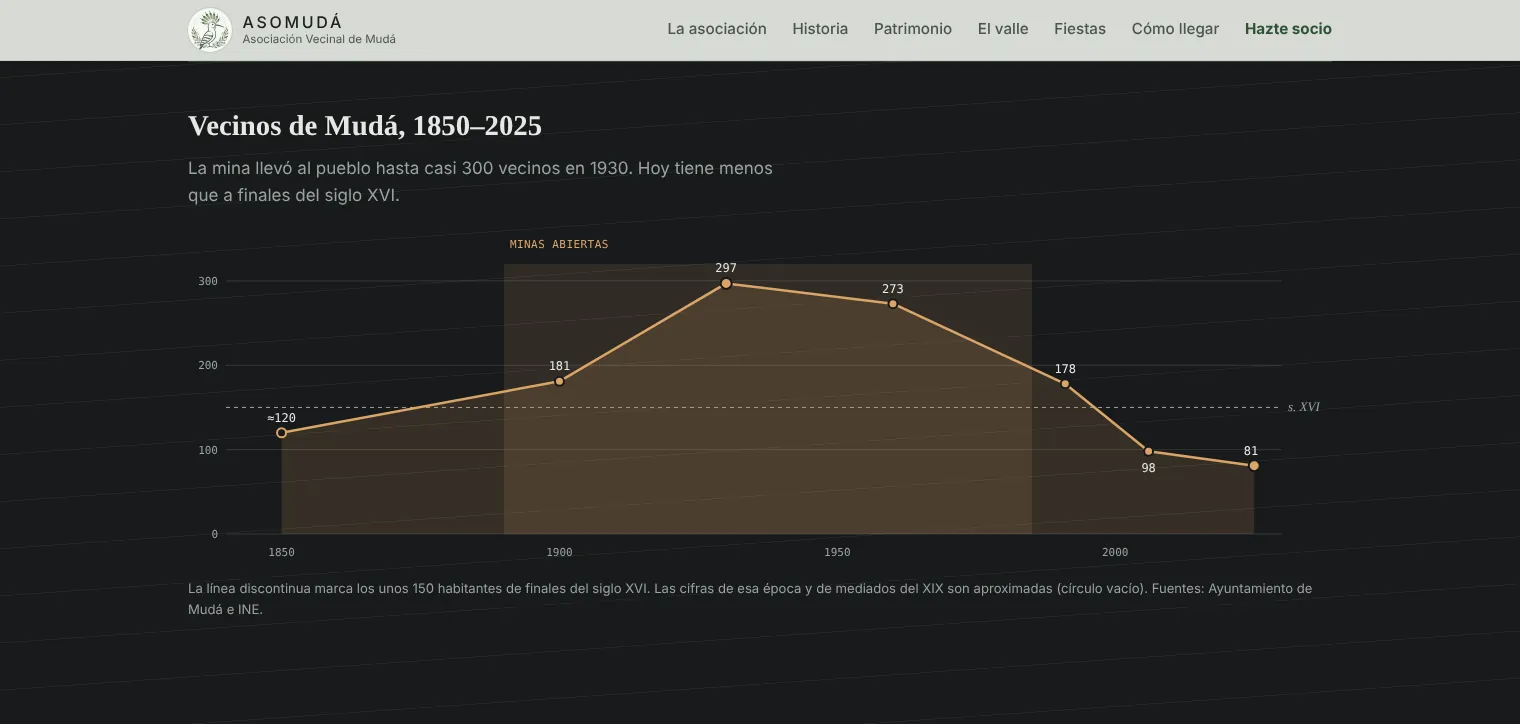This screenshot has height=724, width=1520.
Task: Click the s. XVI reference line label
Action: pos(1304,407)
